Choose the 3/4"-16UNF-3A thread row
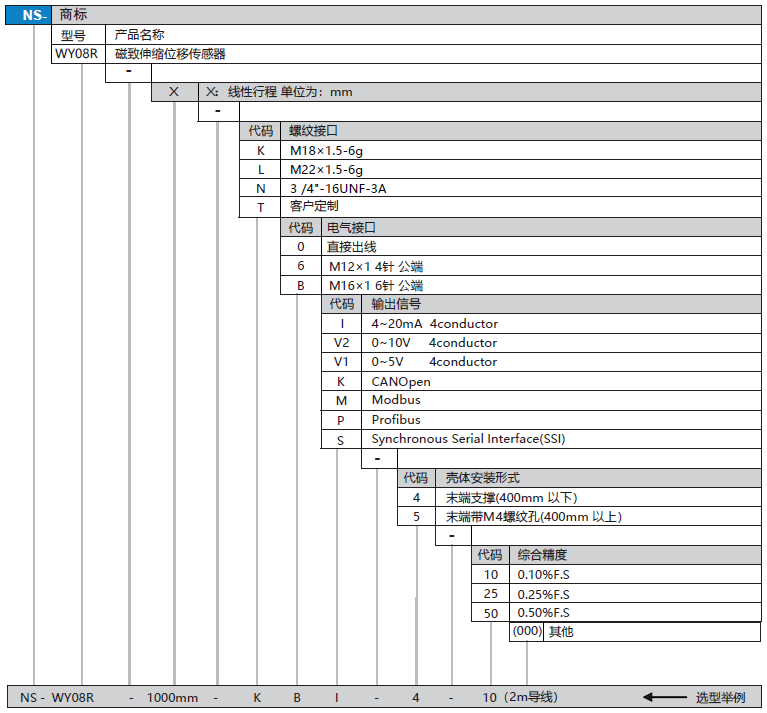Image resolution: width=767 pixels, height=713 pixels. (x=337, y=188)
